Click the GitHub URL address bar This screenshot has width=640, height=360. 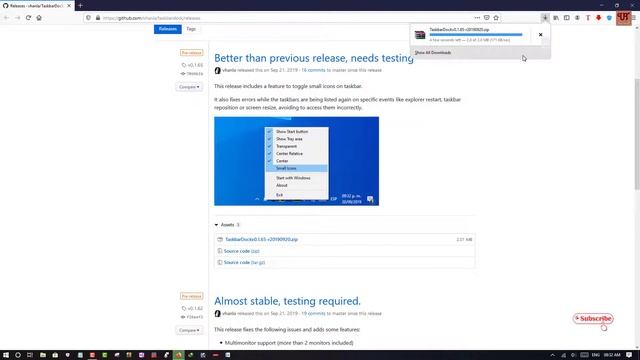(x=286, y=18)
